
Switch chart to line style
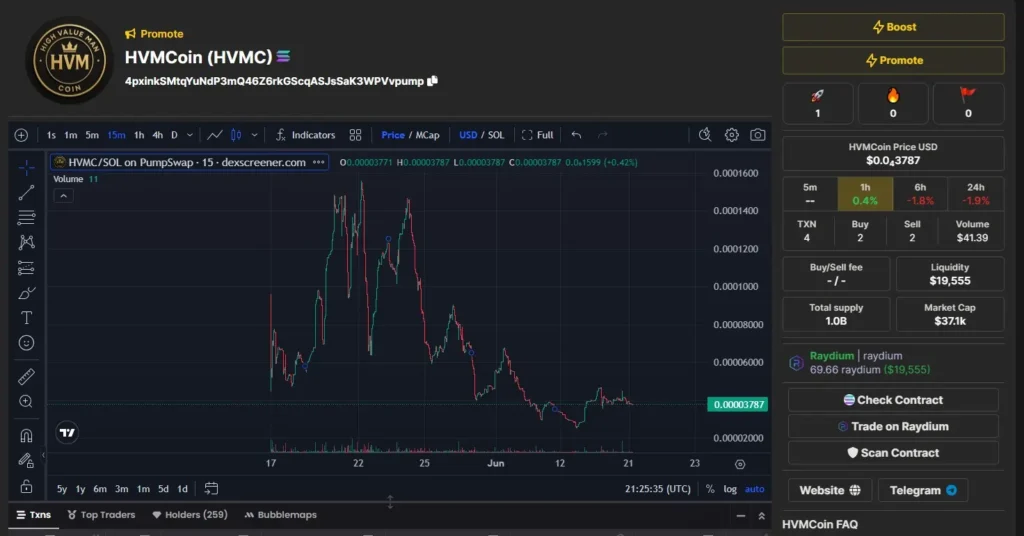click(214, 135)
